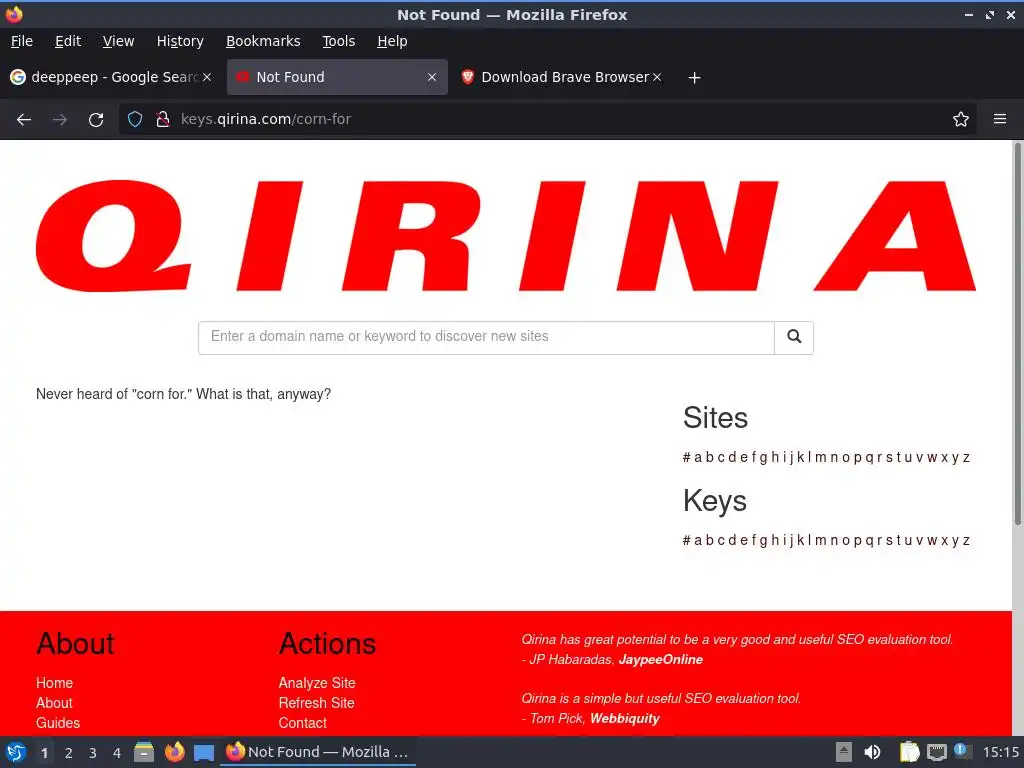Open the update notifier tray icon
The width and height of the screenshot is (1024, 768).
(961, 751)
